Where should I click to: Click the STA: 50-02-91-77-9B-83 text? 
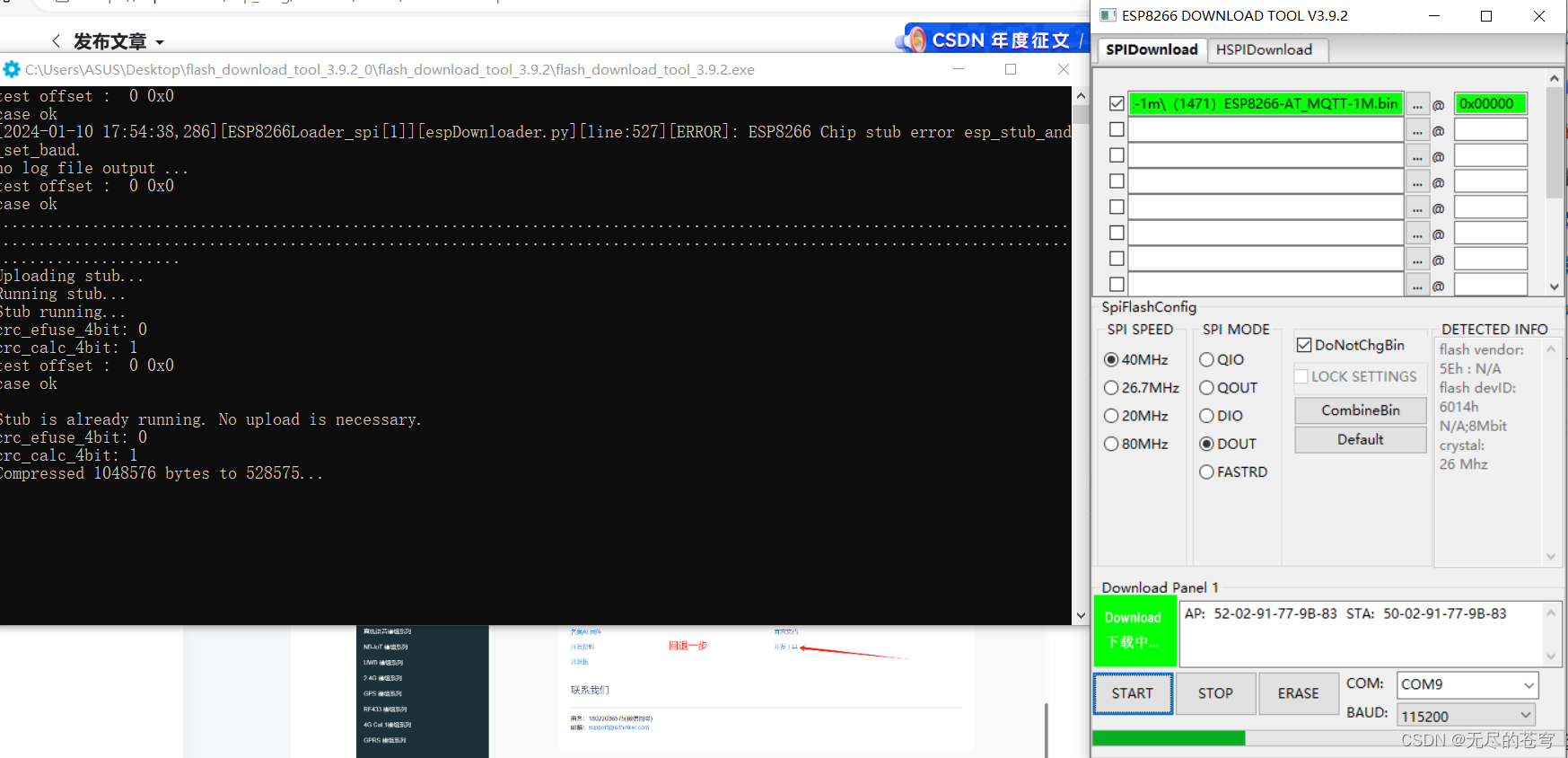1426,613
